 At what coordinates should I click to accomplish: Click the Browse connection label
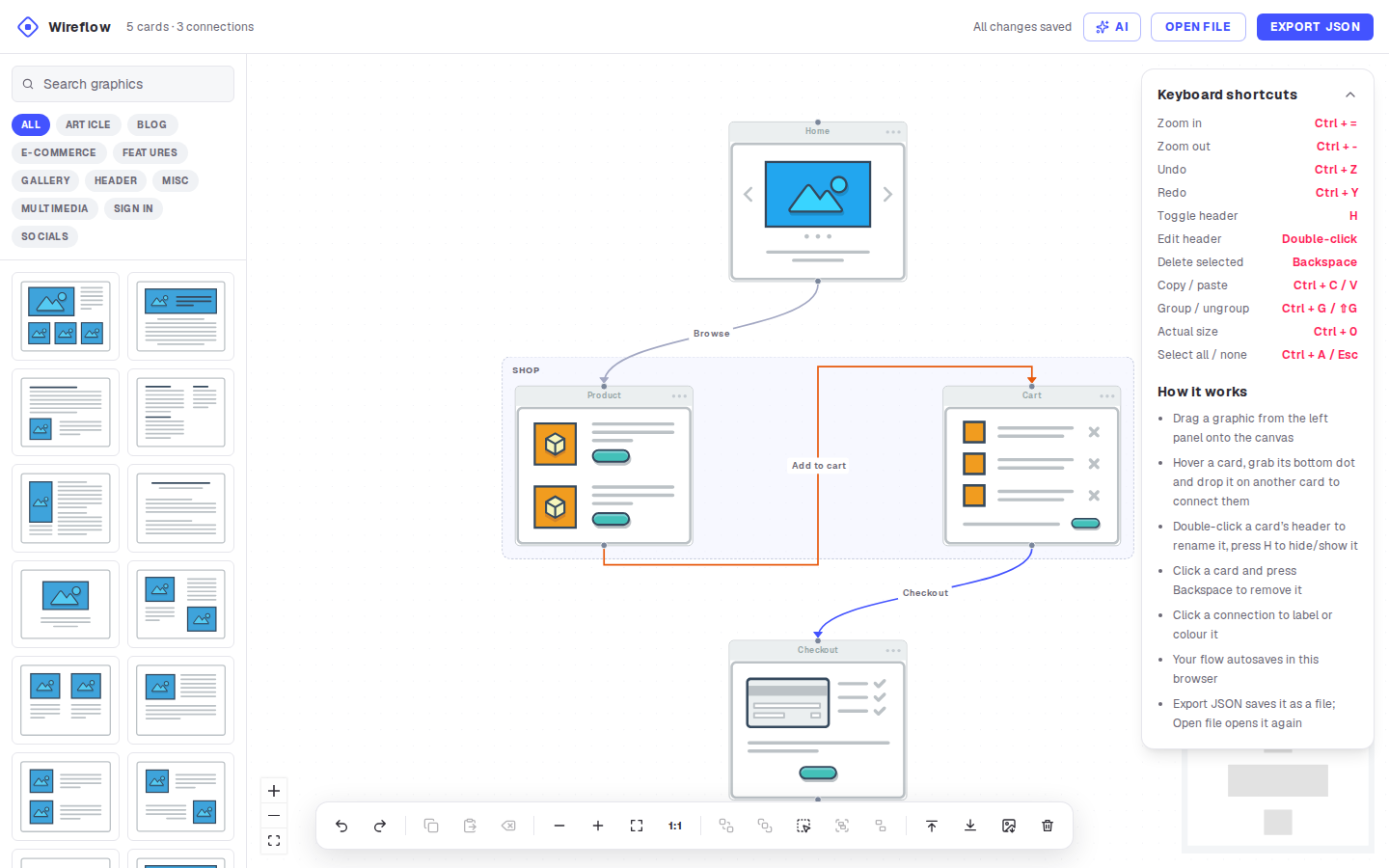(712, 334)
